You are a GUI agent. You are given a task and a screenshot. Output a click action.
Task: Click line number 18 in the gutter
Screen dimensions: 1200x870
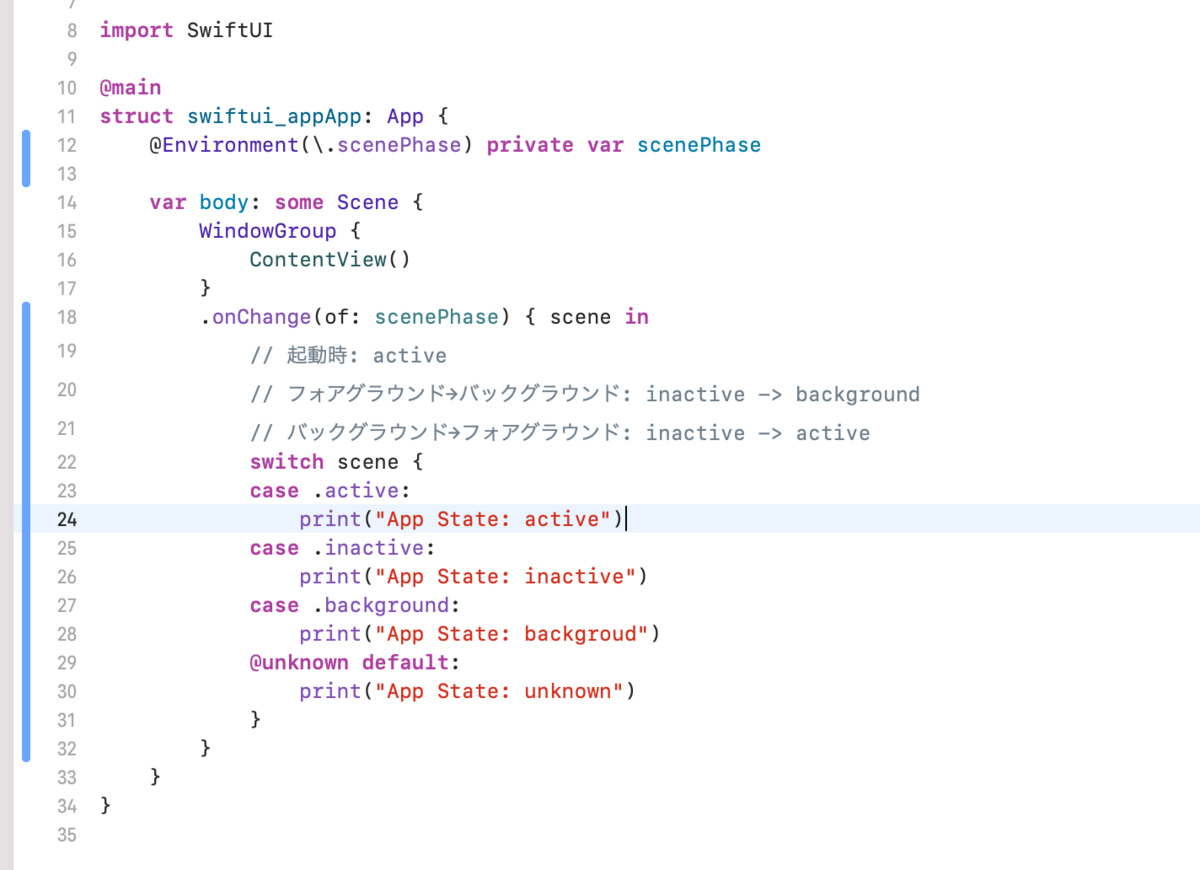click(x=66, y=318)
